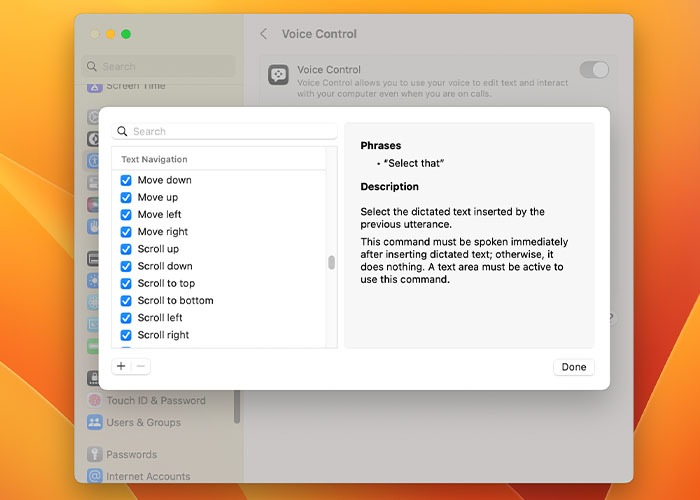This screenshot has width=700, height=500.
Task: Uncheck the Move up command
Action: (x=126, y=197)
